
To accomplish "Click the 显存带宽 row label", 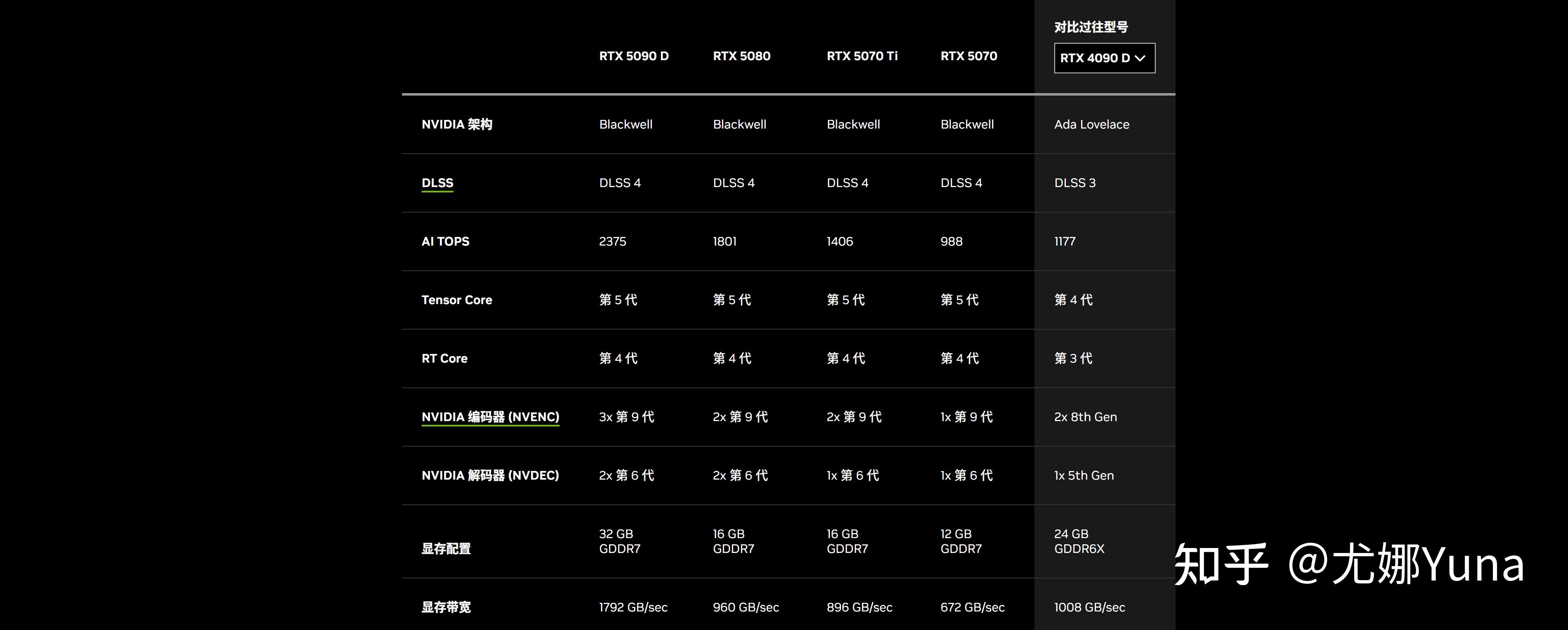I will tap(446, 607).
